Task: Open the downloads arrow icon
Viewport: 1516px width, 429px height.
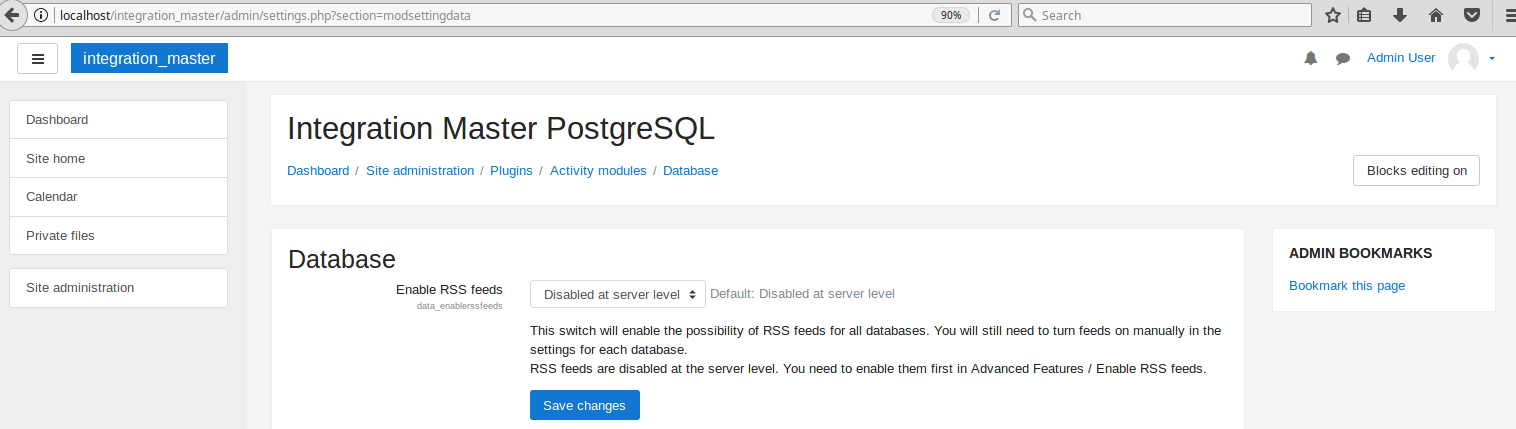Action: tap(1400, 15)
